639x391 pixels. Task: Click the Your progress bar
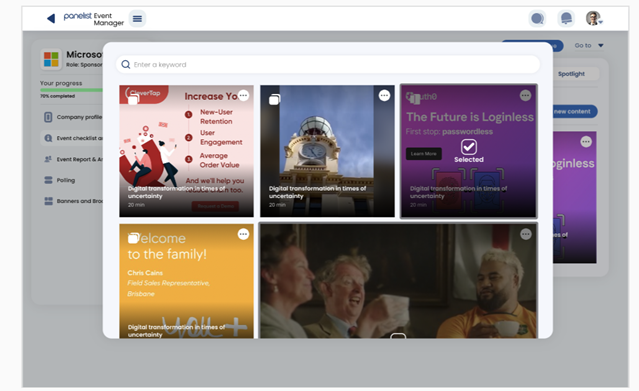click(x=71, y=90)
